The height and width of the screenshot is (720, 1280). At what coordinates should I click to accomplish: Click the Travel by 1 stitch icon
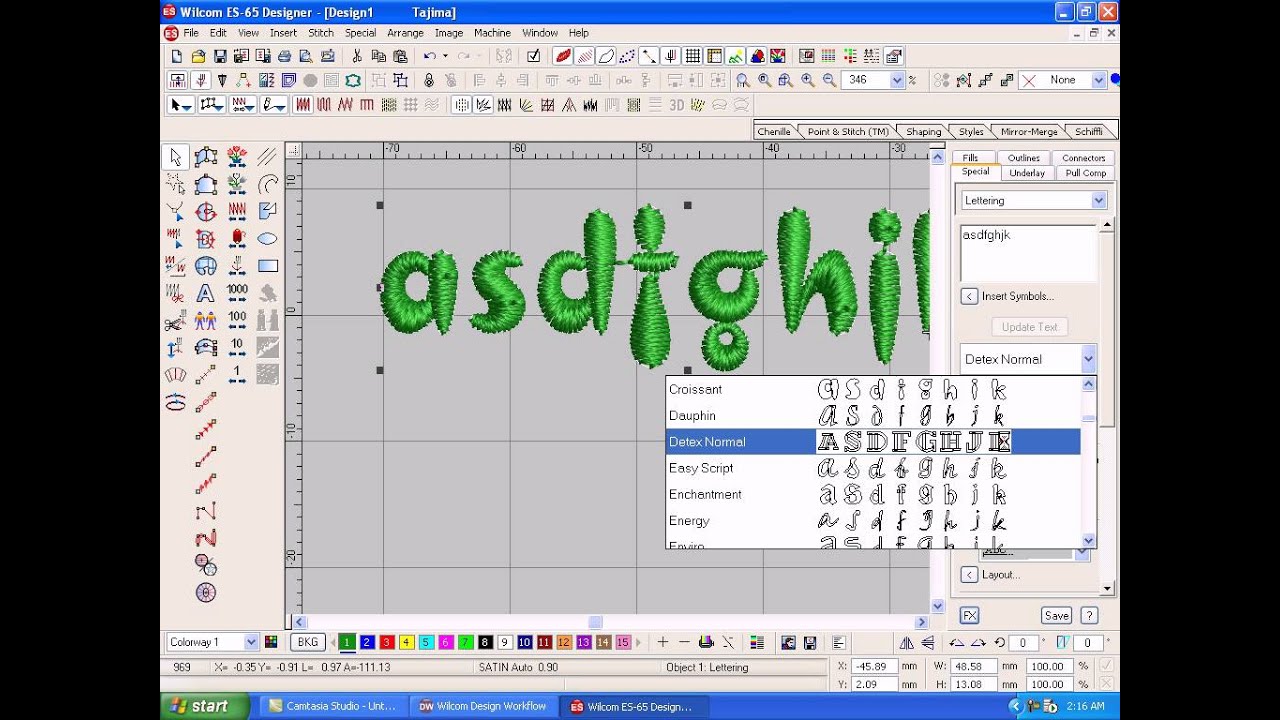coord(237,375)
